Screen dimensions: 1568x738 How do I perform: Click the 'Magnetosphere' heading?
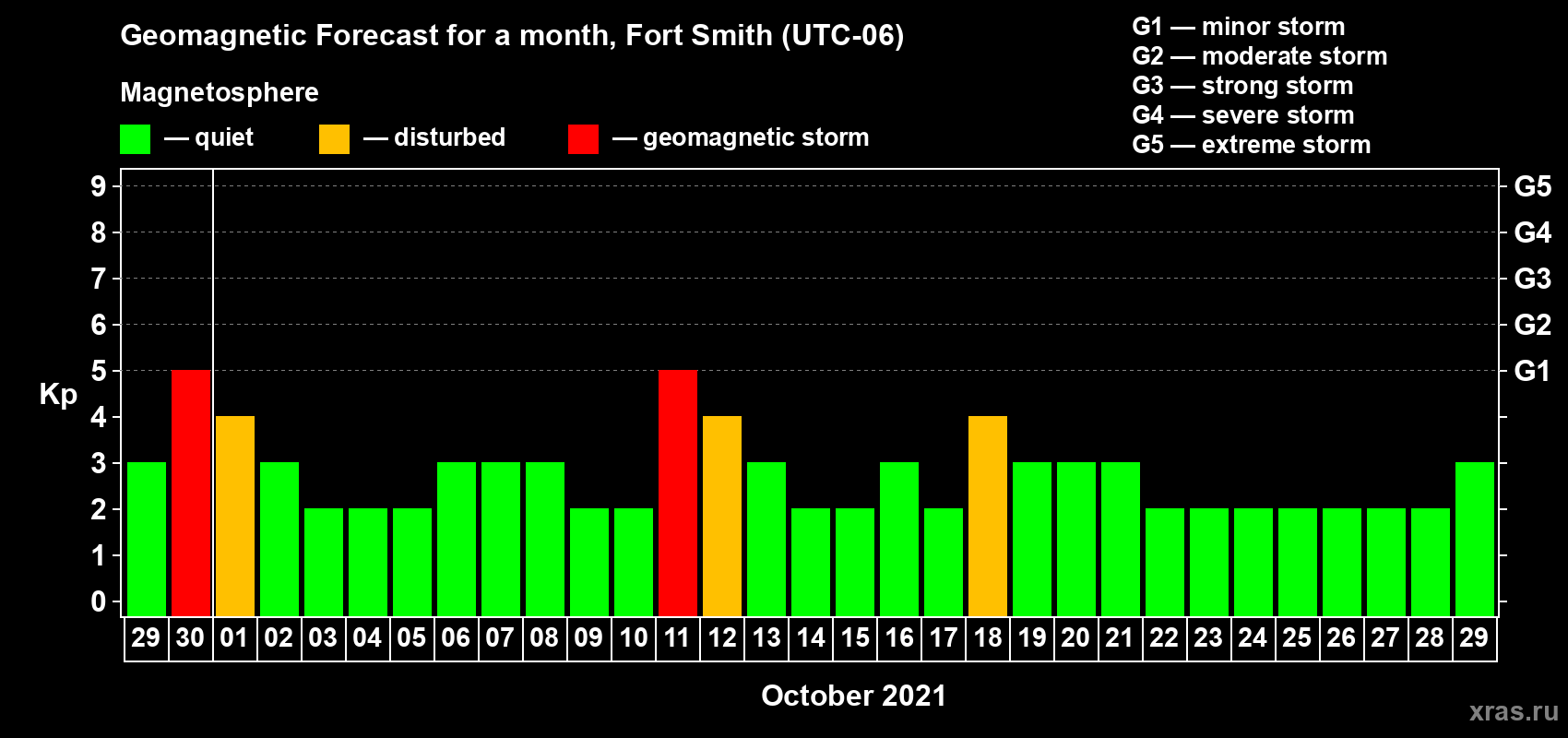220,92
